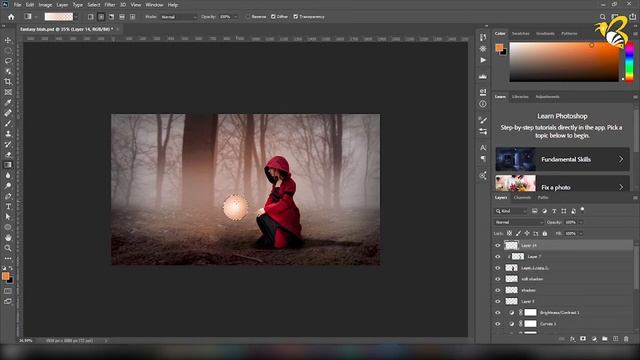The image size is (640, 360).
Task: Select the Horizontal Type tool
Action: coord(8,207)
